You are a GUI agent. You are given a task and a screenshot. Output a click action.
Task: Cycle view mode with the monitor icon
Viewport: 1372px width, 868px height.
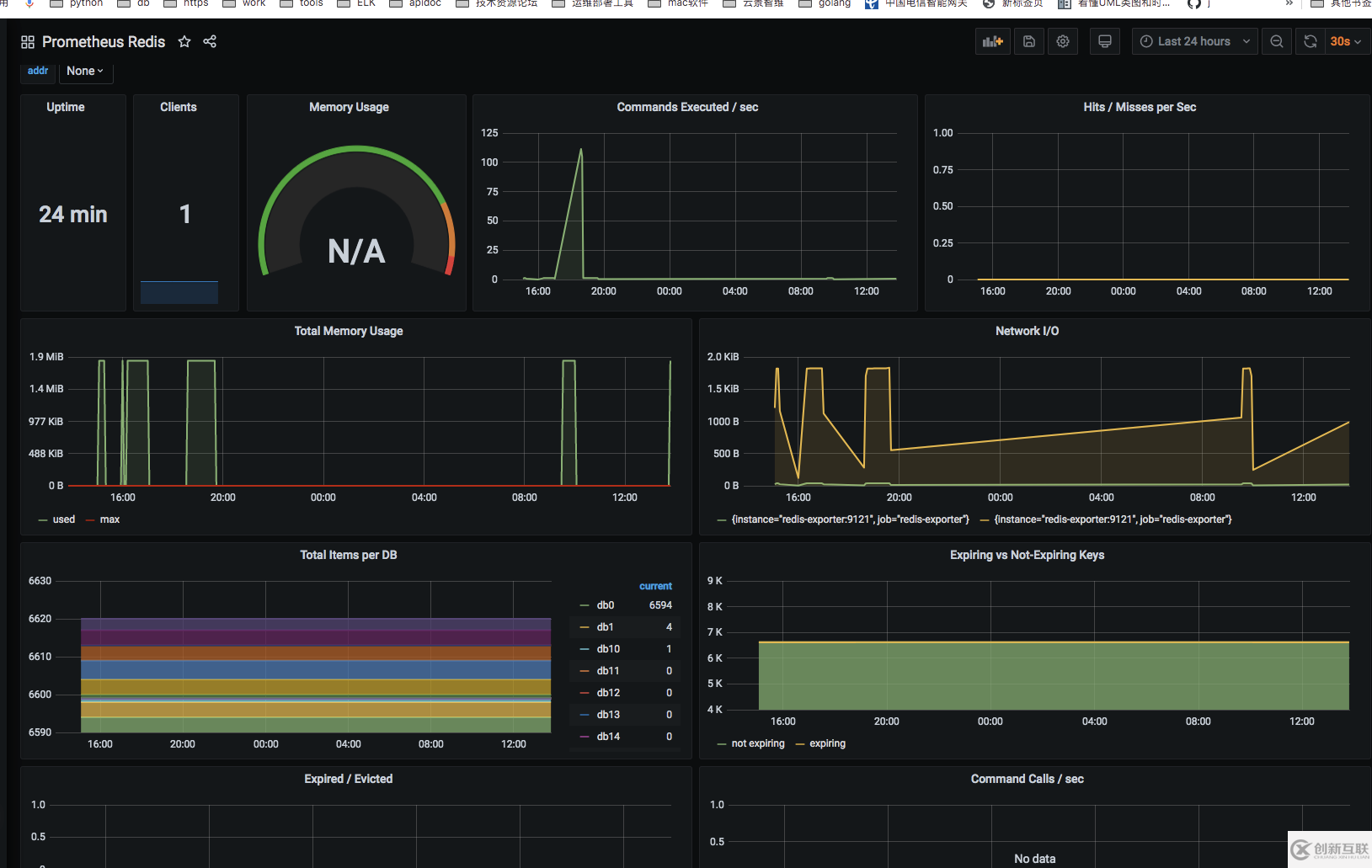click(1105, 41)
